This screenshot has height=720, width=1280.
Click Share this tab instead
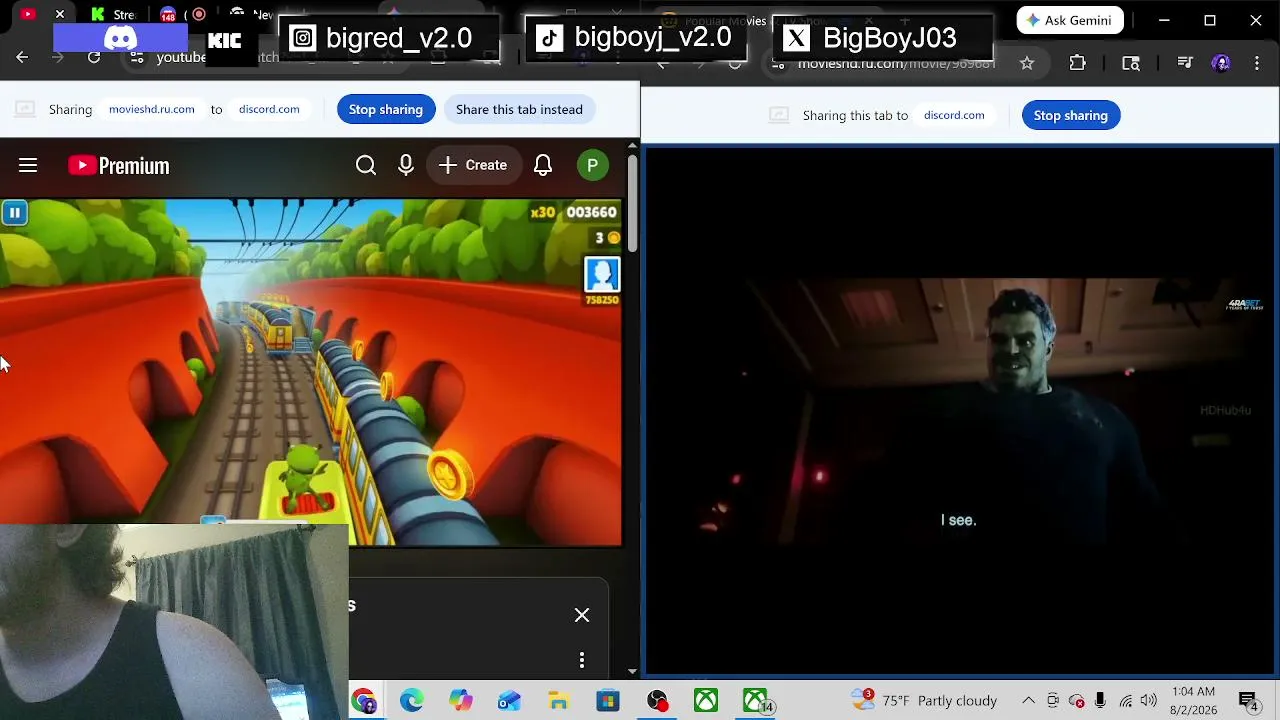(519, 109)
